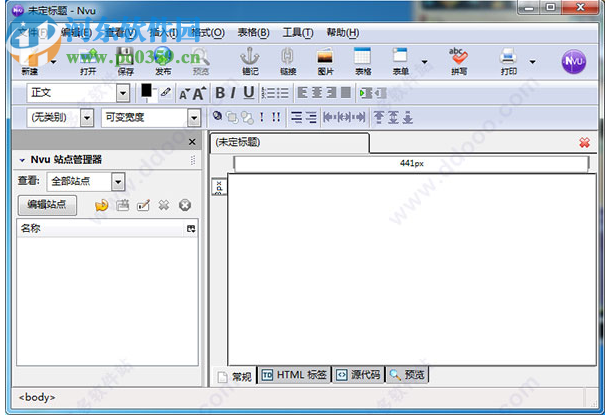Screen dimensions: 608x415
Task: Open the paragraph format 正文 dropdown
Action: 123,93
